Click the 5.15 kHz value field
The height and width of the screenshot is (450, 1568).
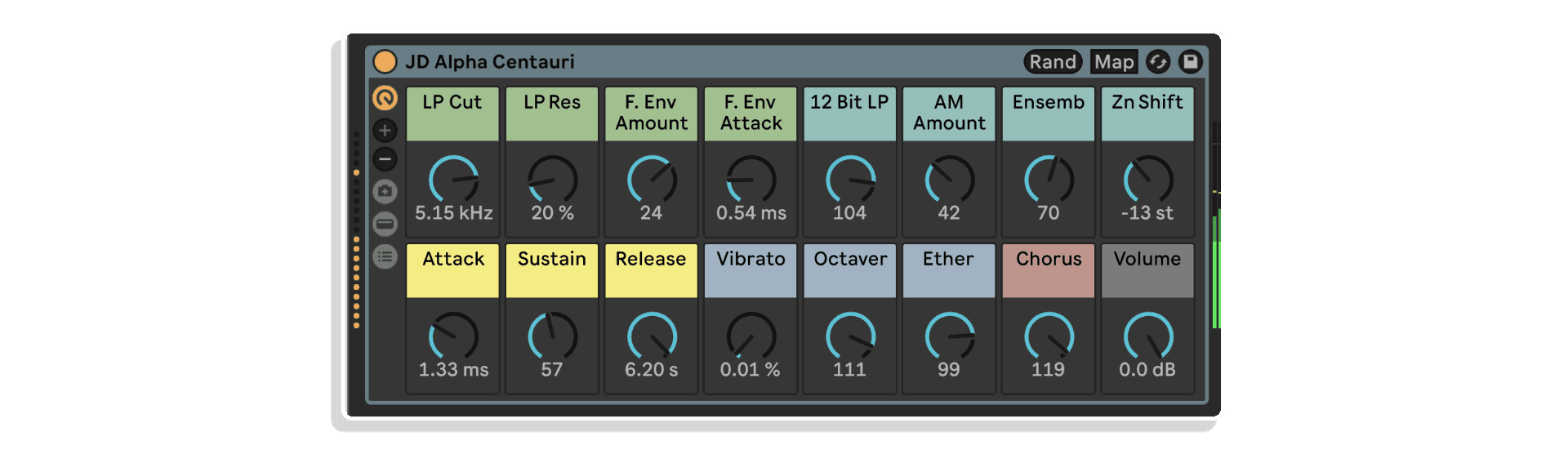(453, 213)
